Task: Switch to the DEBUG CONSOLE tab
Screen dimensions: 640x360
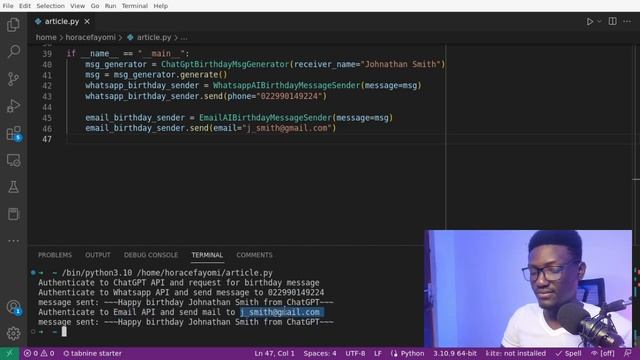Action: click(x=151, y=255)
